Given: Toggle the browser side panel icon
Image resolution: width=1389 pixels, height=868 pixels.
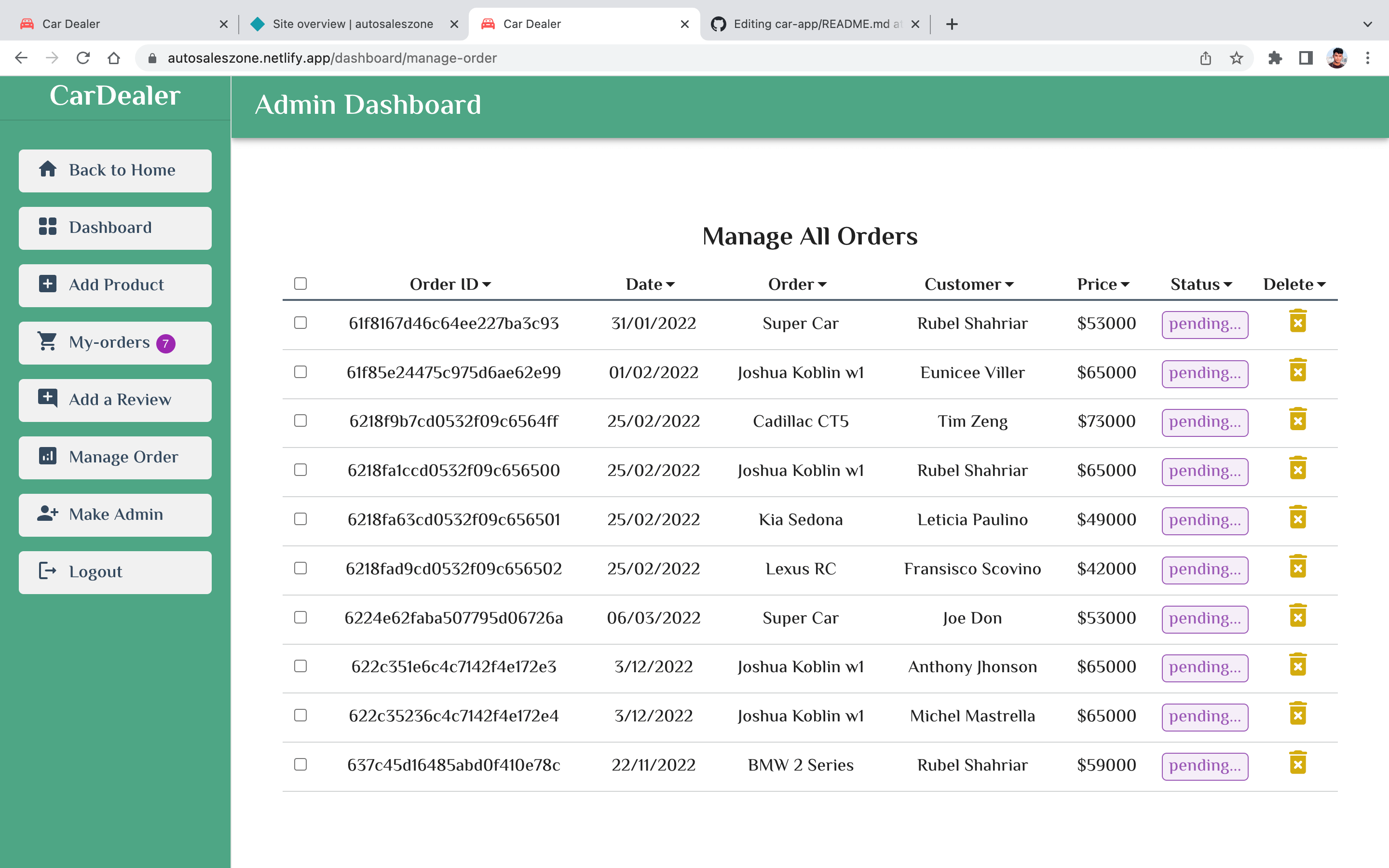Looking at the screenshot, I should [1306, 58].
